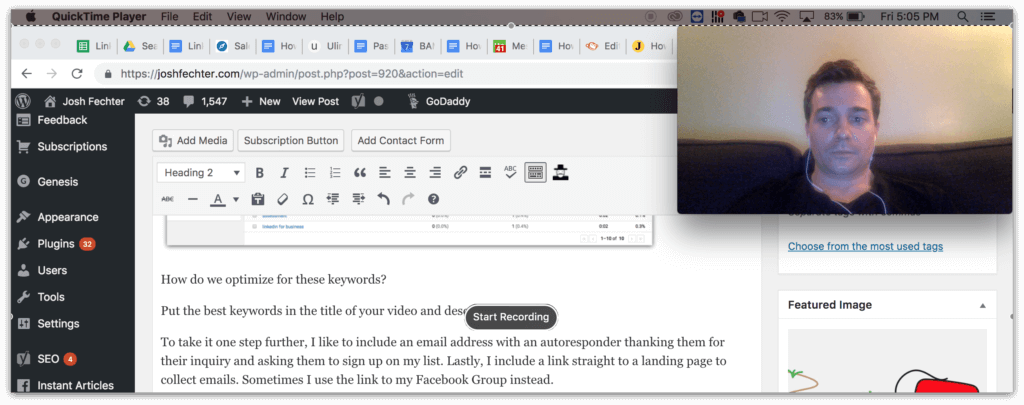This screenshot has width=1024, height=405.
Task: Insert a numbered list
Action: point(335,173)
